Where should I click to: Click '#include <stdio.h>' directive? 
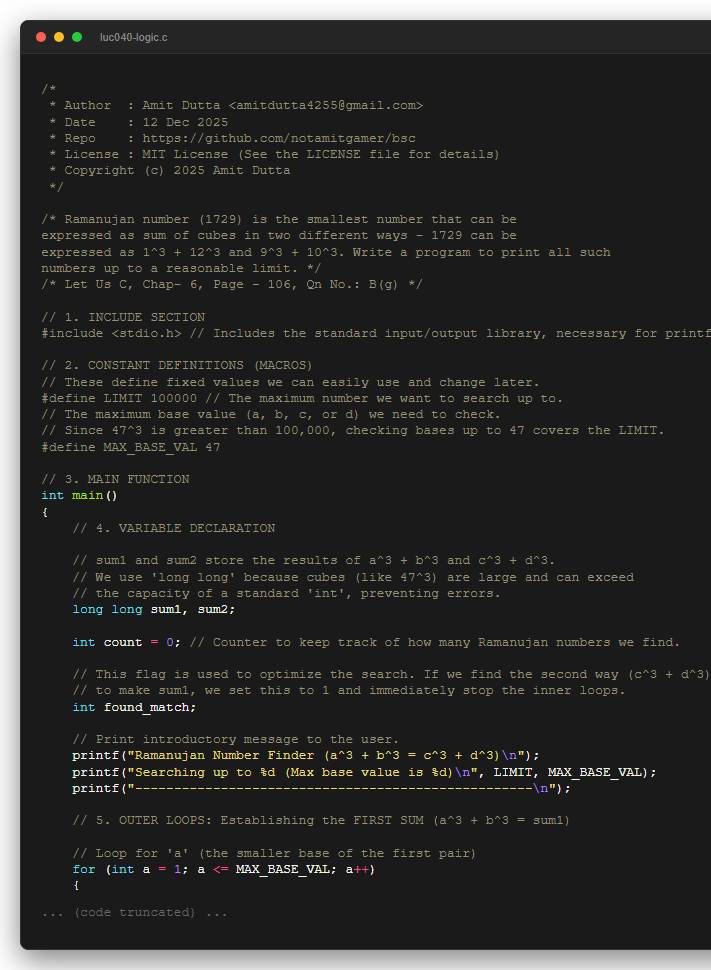[111, 333]
